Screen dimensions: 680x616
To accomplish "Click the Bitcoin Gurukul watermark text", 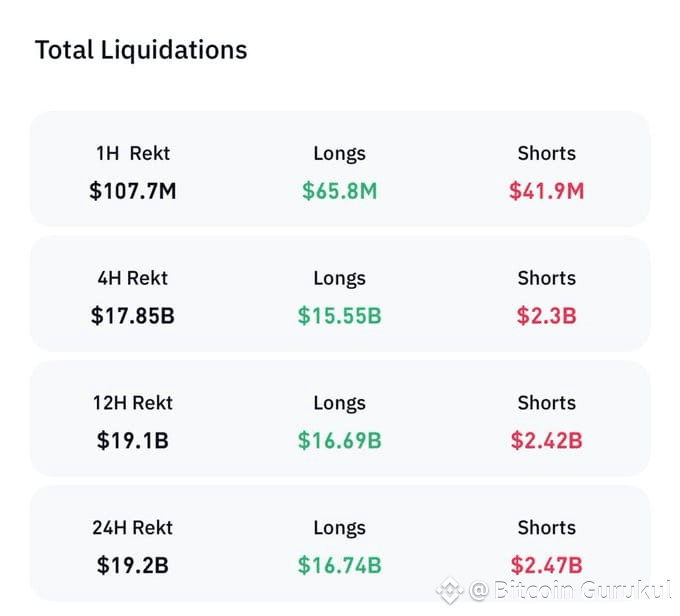I will coord(570,591).
